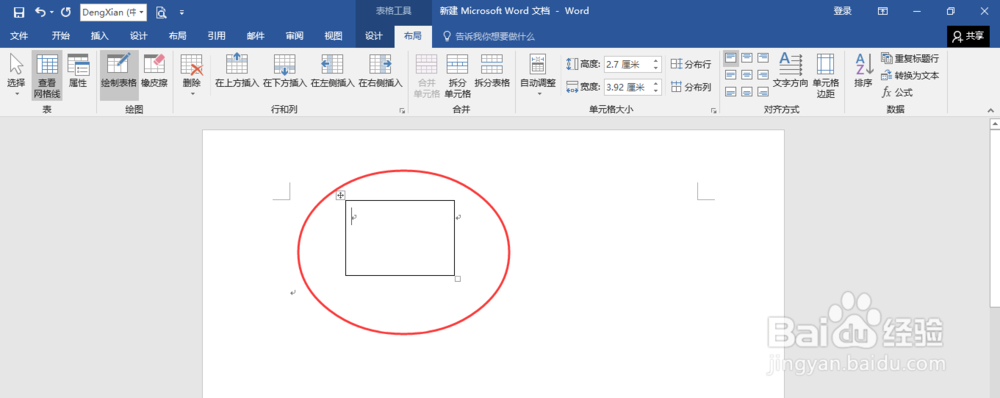Insert a 公式 formula
Screen dimensions: 1000x398
coord(897,92)
